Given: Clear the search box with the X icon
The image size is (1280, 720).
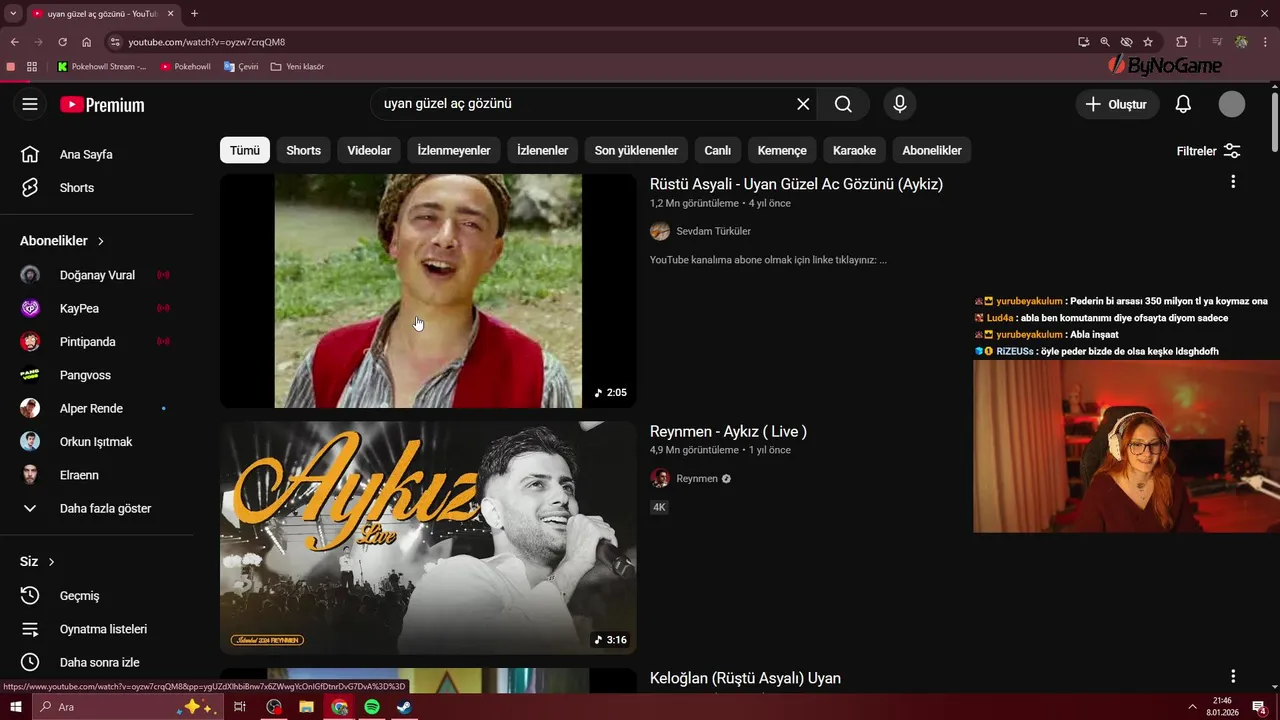Looking at the screenshot, I should [x=803, y=104].
